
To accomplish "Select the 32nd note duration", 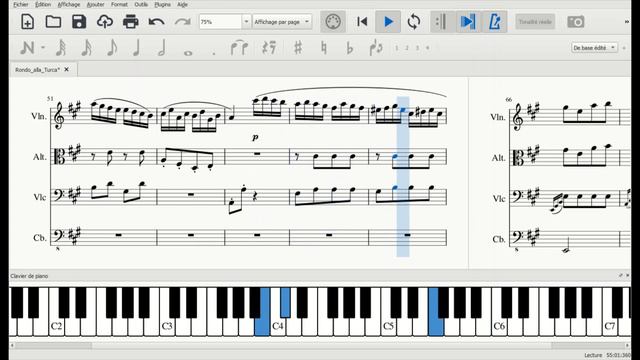I will coord(60,48).
